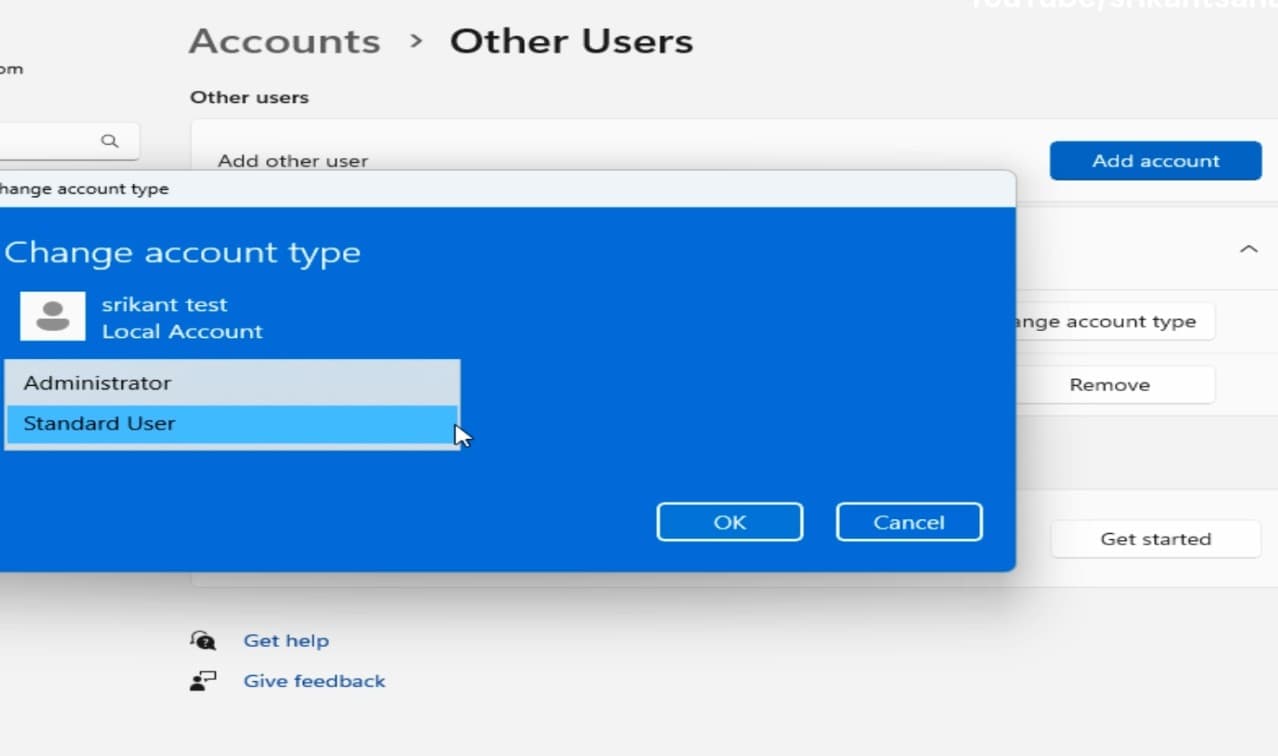The width and height of the screenshot is (1278, 756).
Task: Open the Get help link
Action: tap(286, 640)
